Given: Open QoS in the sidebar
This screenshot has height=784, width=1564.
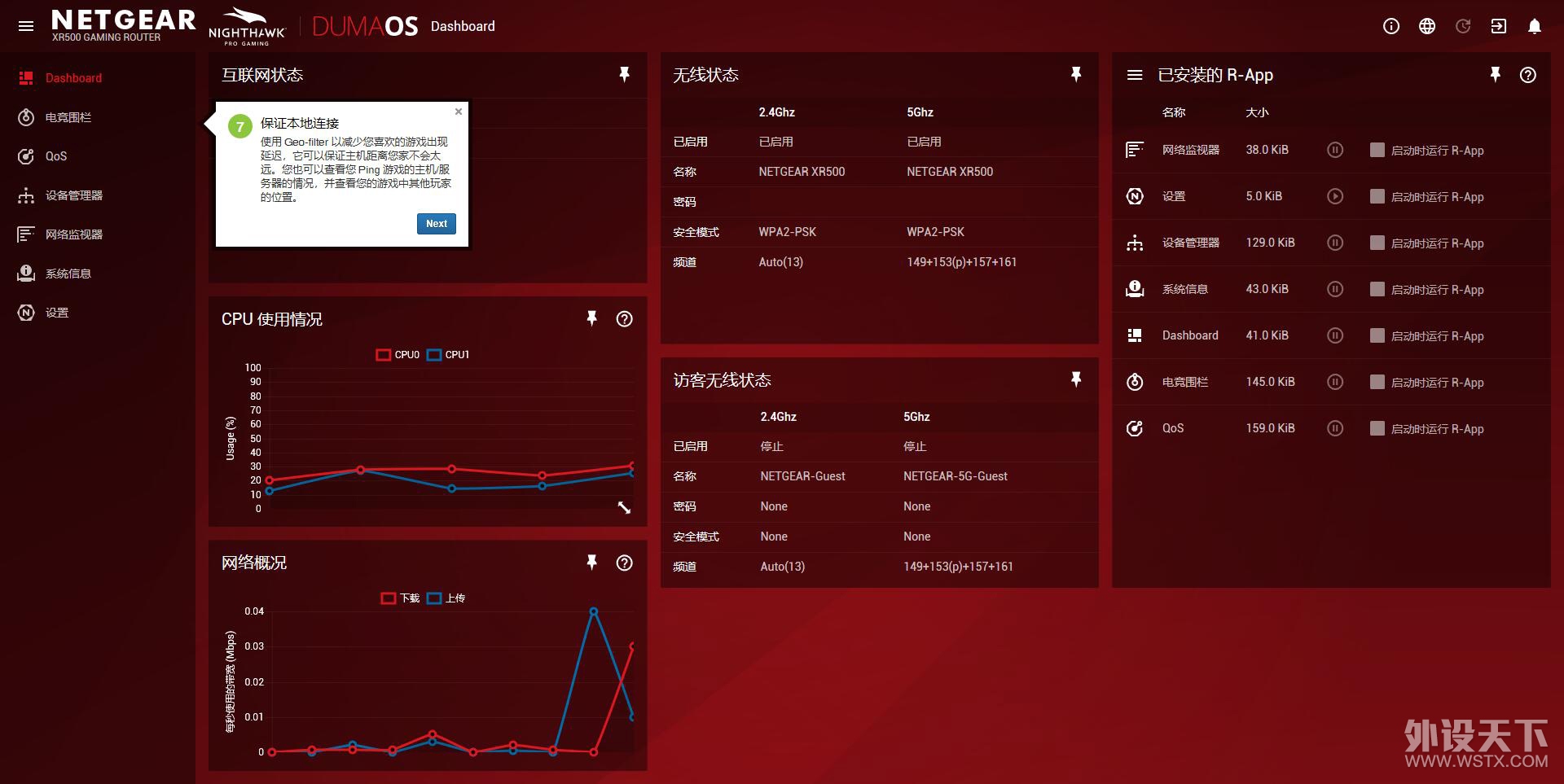Looking at the screenshot, I should [x=98, y=156].
